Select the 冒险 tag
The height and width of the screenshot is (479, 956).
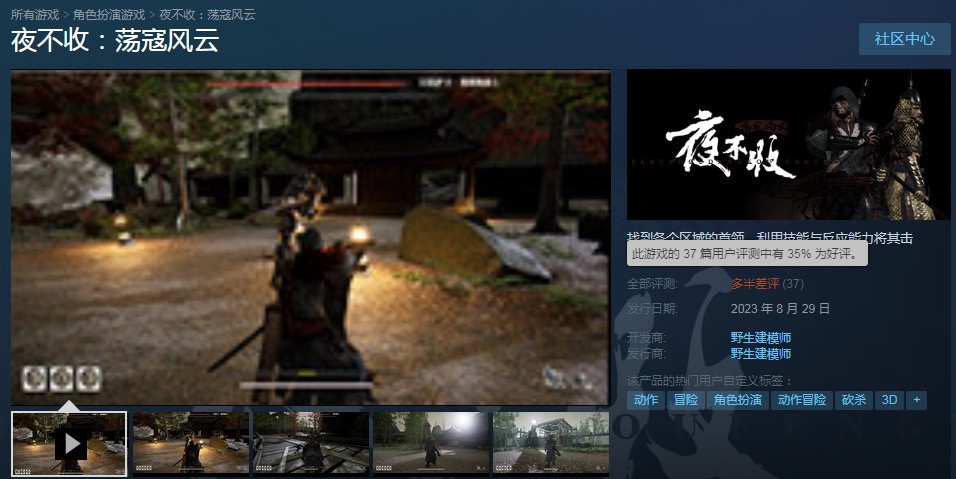[x=686, y=400]
